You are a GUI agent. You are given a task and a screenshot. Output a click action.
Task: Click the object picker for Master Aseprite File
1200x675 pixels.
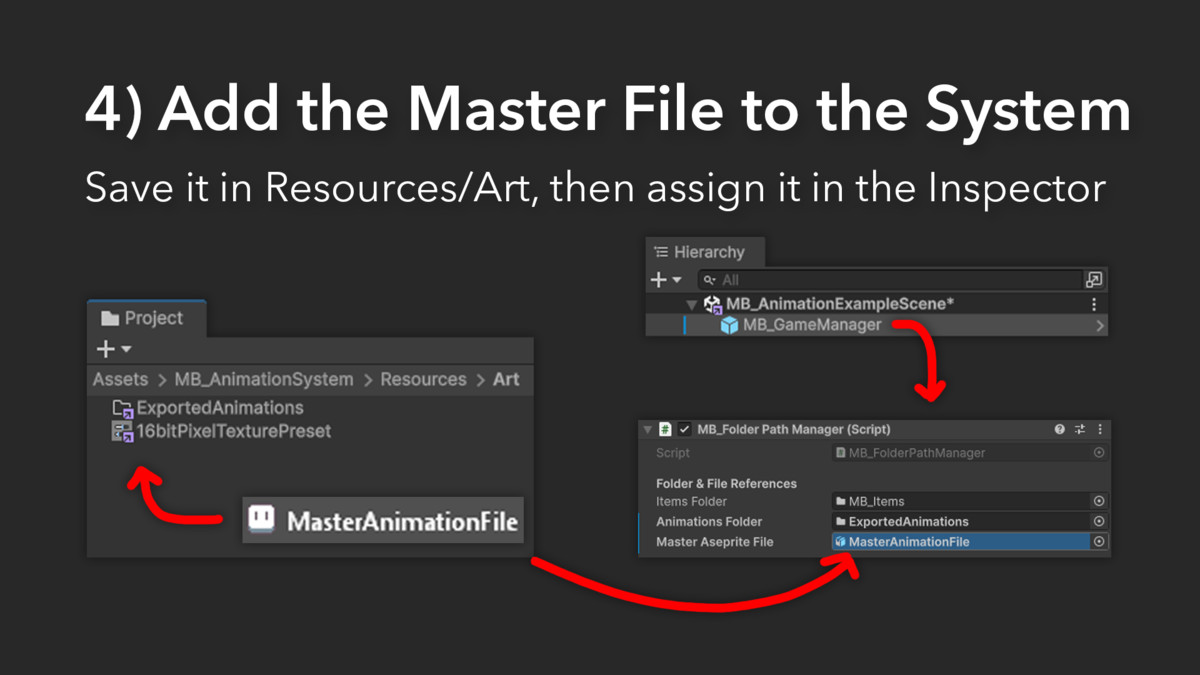pyautogui.click(x=1099, y=542)
